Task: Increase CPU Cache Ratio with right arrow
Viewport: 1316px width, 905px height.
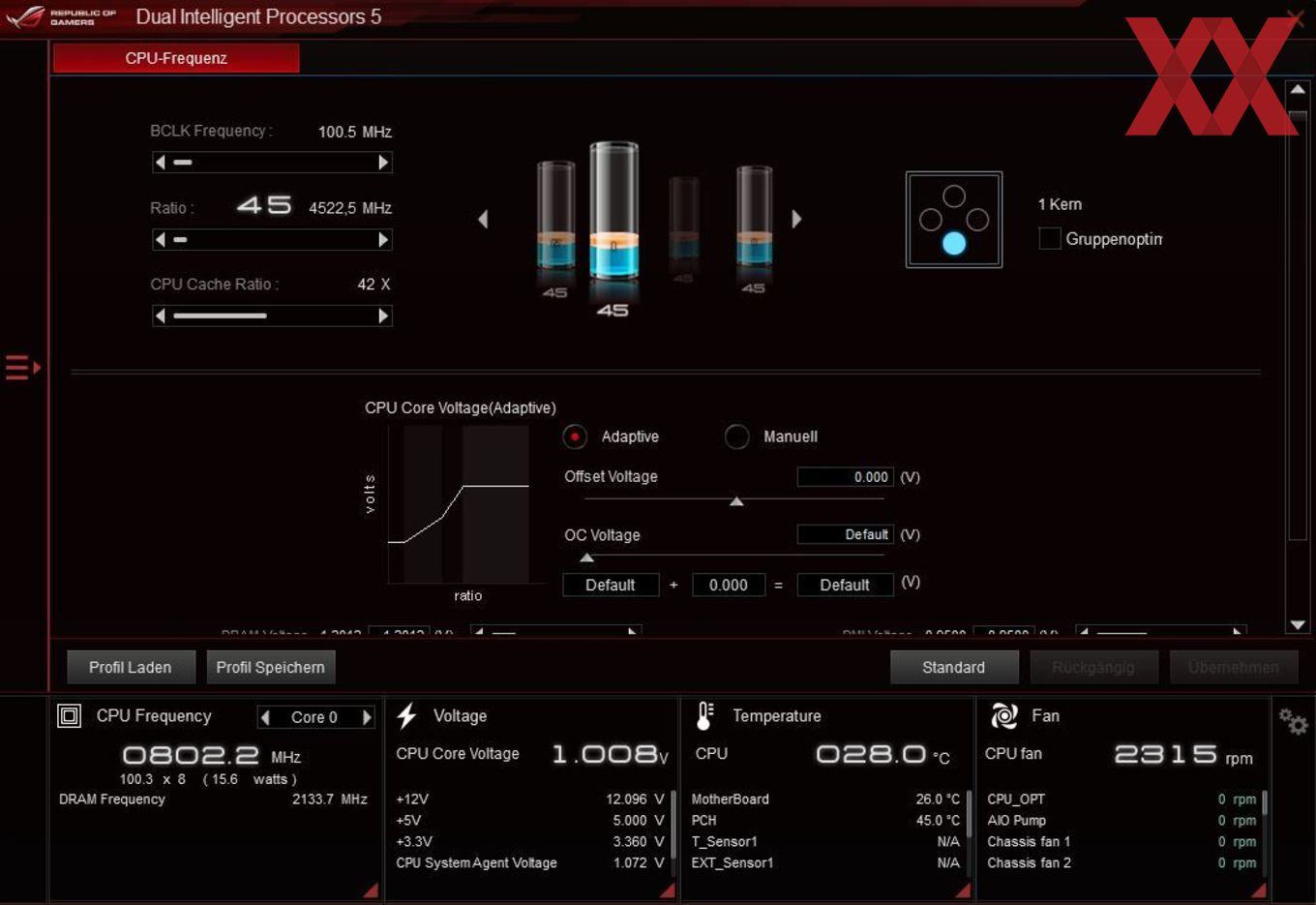Action: [x=383, y=316]
